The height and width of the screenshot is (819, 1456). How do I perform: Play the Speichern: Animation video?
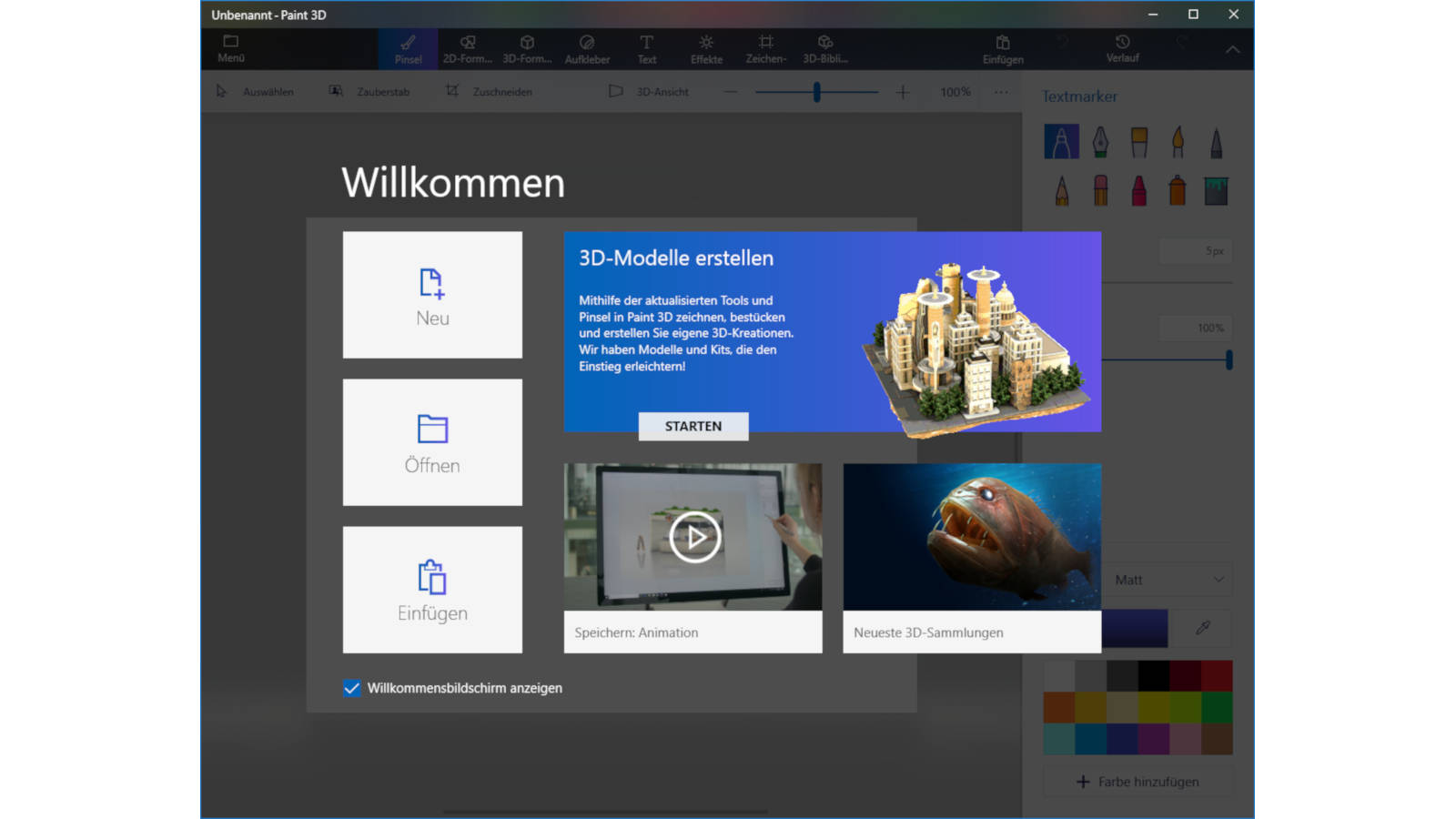pyautogui.click(x=694, y=537)
